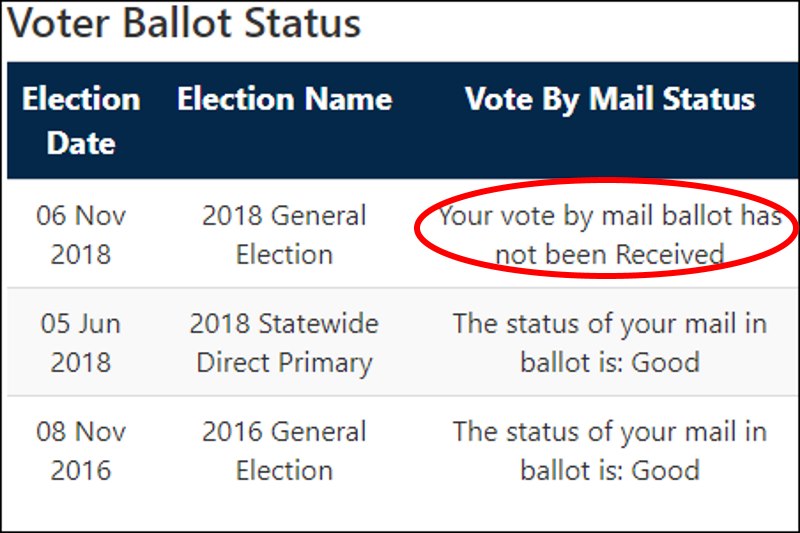Screen dimensions: 800x533
Task: Click the 2016 General Election name cell
Action: click(284, 450)
